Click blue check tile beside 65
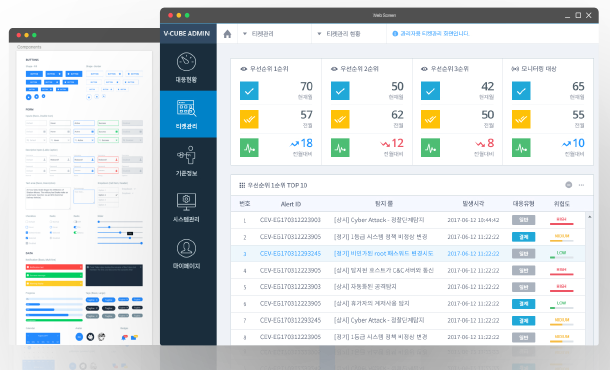 tap(521, 91)
